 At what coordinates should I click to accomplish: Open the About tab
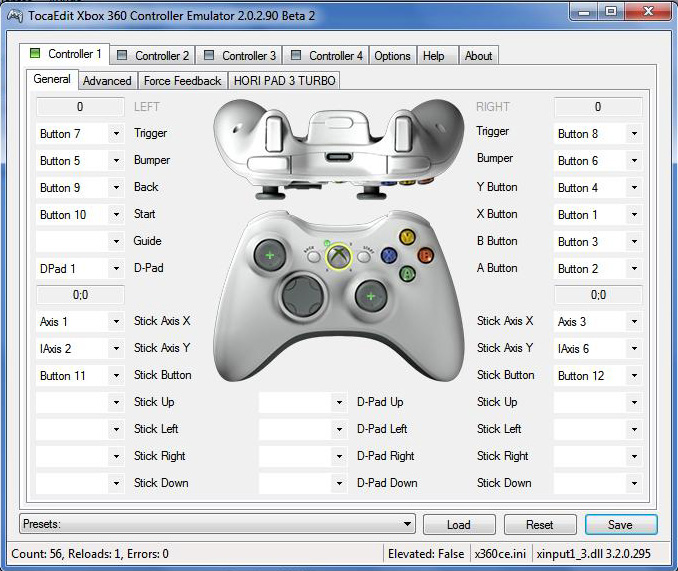479,55
